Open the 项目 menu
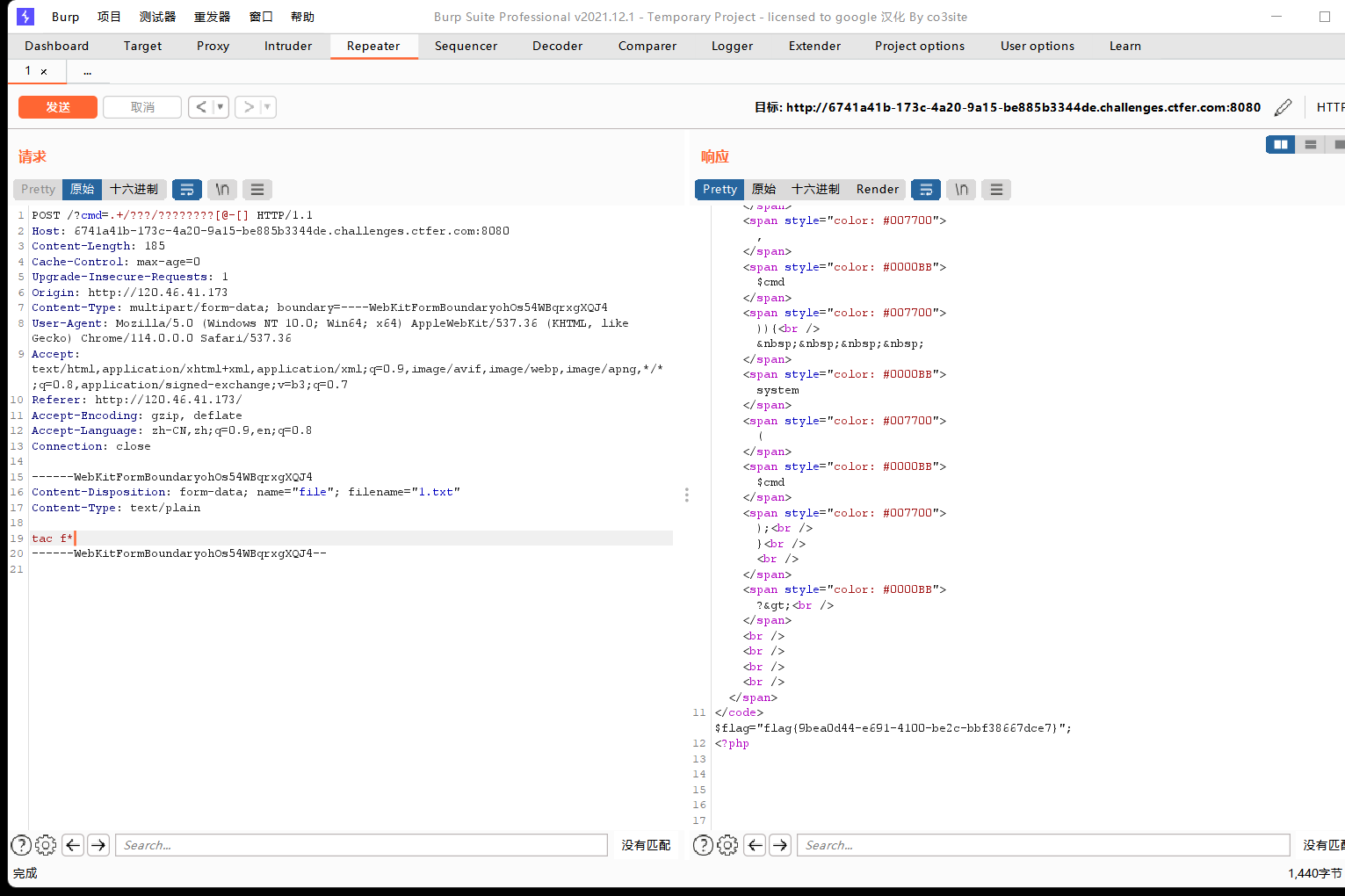The height and width of the screenshot is (896, 1345). coord(109,17)
